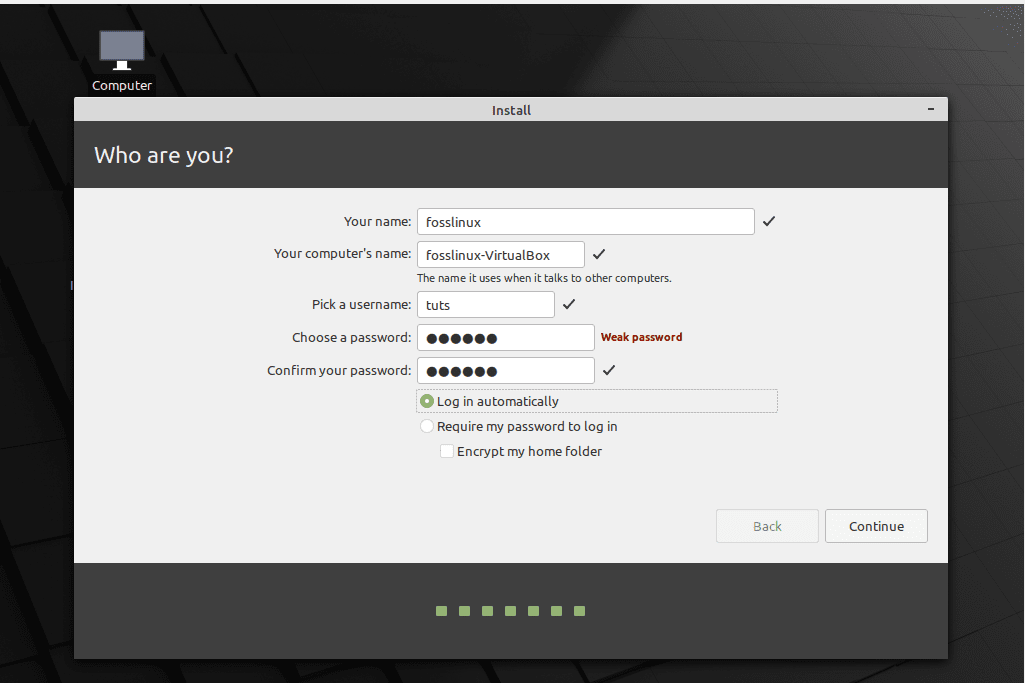Click the checkmark beside Your name field

pos(769,221)
